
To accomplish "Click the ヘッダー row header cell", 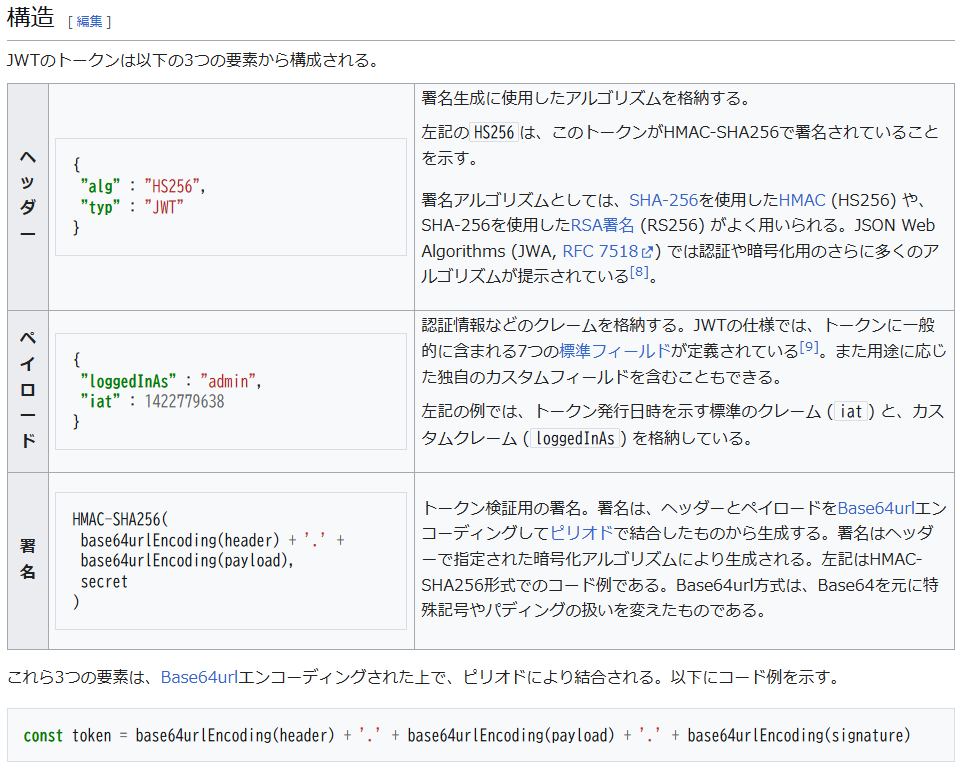I will (x=28, y=197).
